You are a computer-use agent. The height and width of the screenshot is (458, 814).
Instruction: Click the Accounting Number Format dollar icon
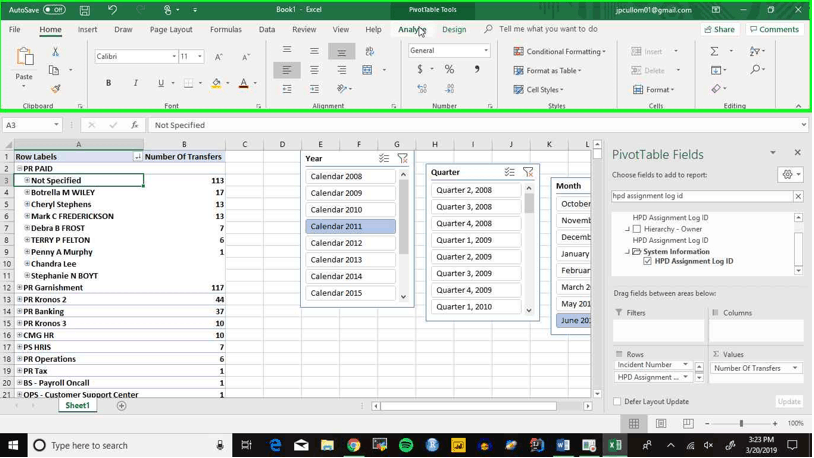tap(420, 70)
